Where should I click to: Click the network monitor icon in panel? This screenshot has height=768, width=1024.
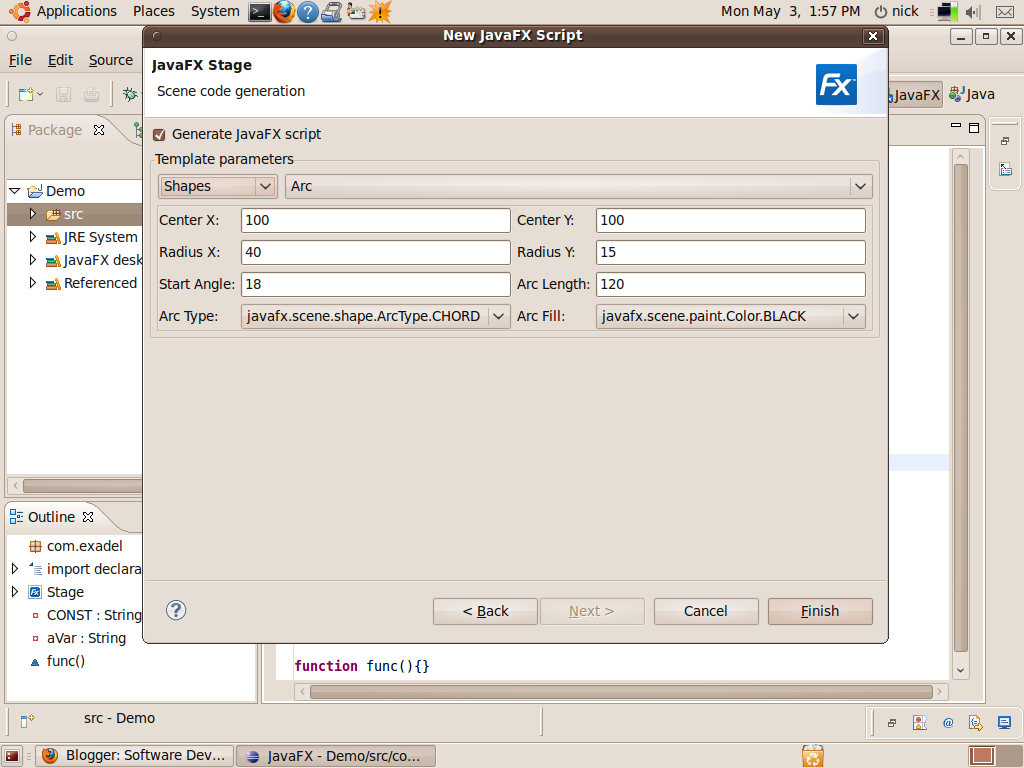(x=947, y=12)
